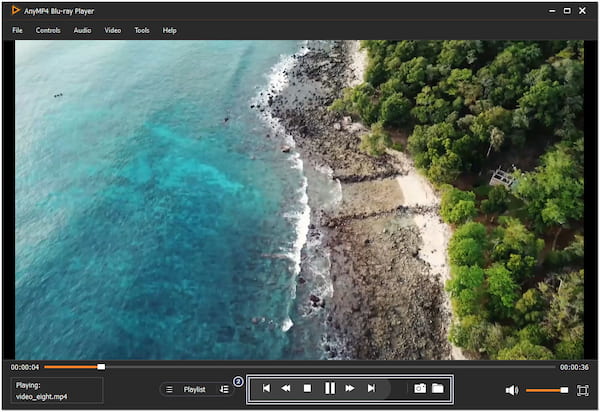Seek on the unplayed progress track
This screenshot has height=412, width=600.
[330, 367]
